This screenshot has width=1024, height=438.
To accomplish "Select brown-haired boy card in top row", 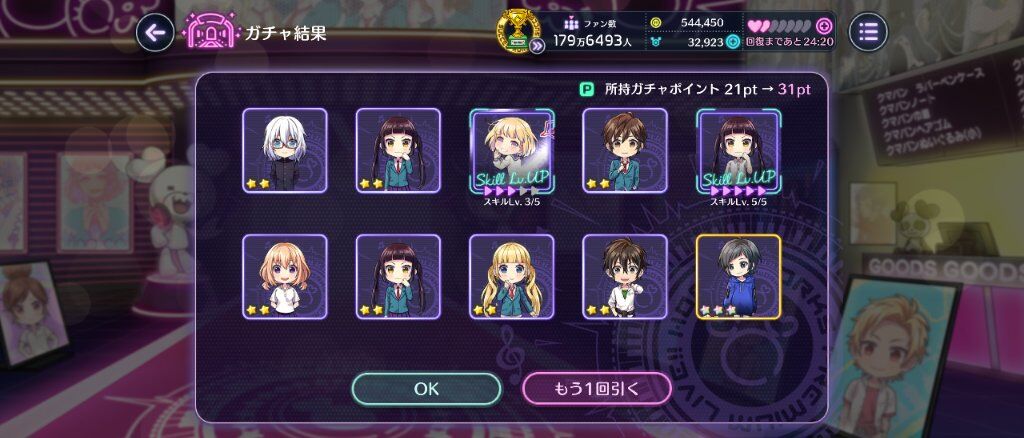I will click(x=625, y=150).
